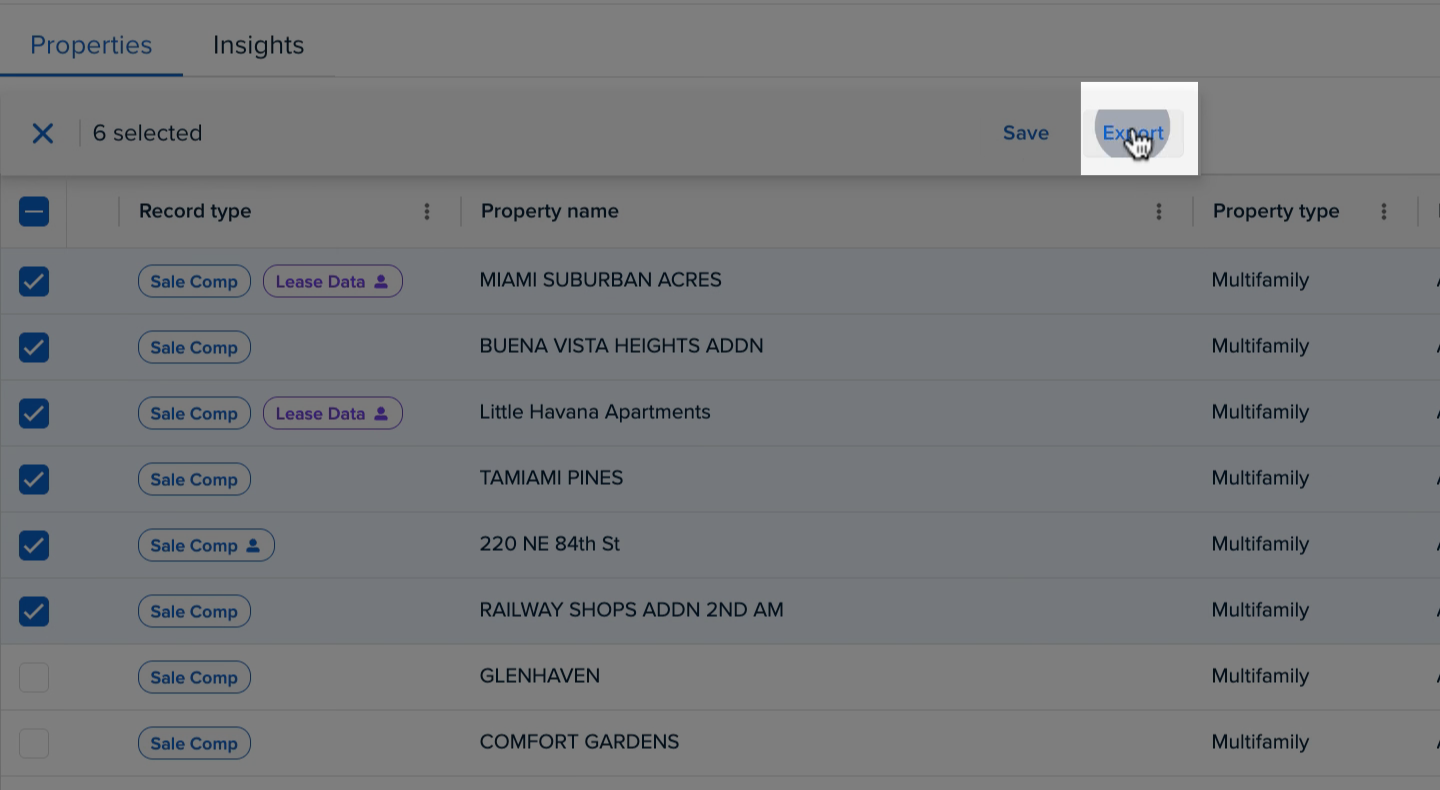Clear selection with the X icon
Screen dimensions: 1440x790
click(42, 133)
